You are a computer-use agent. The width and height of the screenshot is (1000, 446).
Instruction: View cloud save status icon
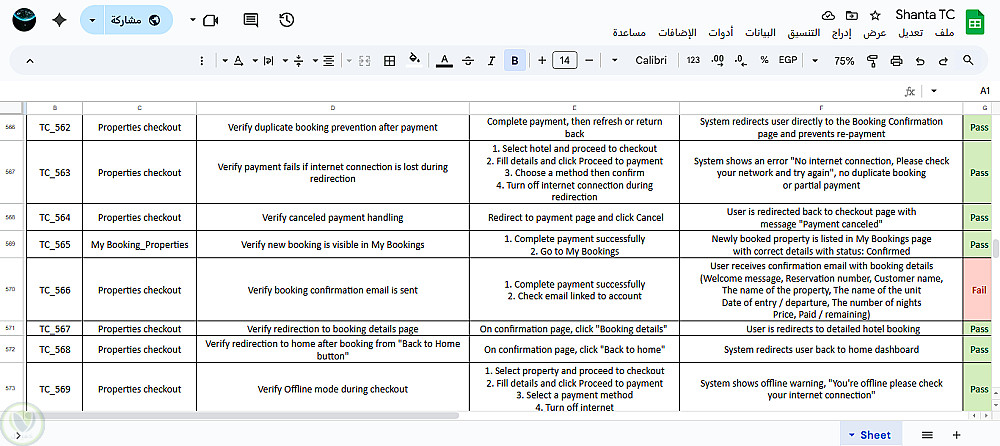coord(828,15)
